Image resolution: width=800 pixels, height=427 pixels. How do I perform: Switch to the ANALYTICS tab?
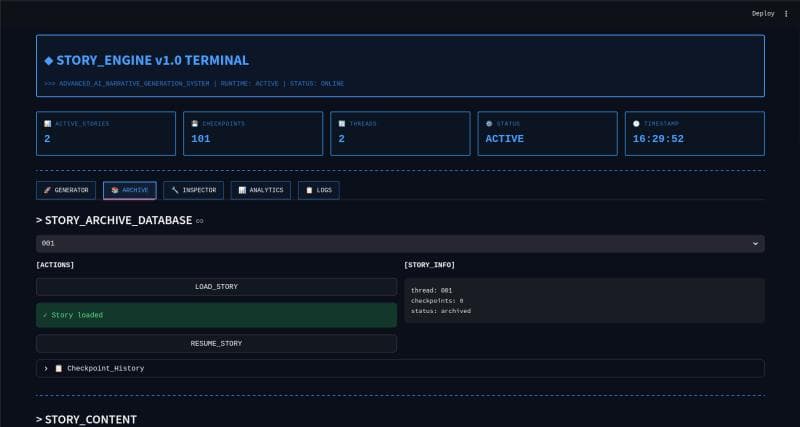pos(261,190)
